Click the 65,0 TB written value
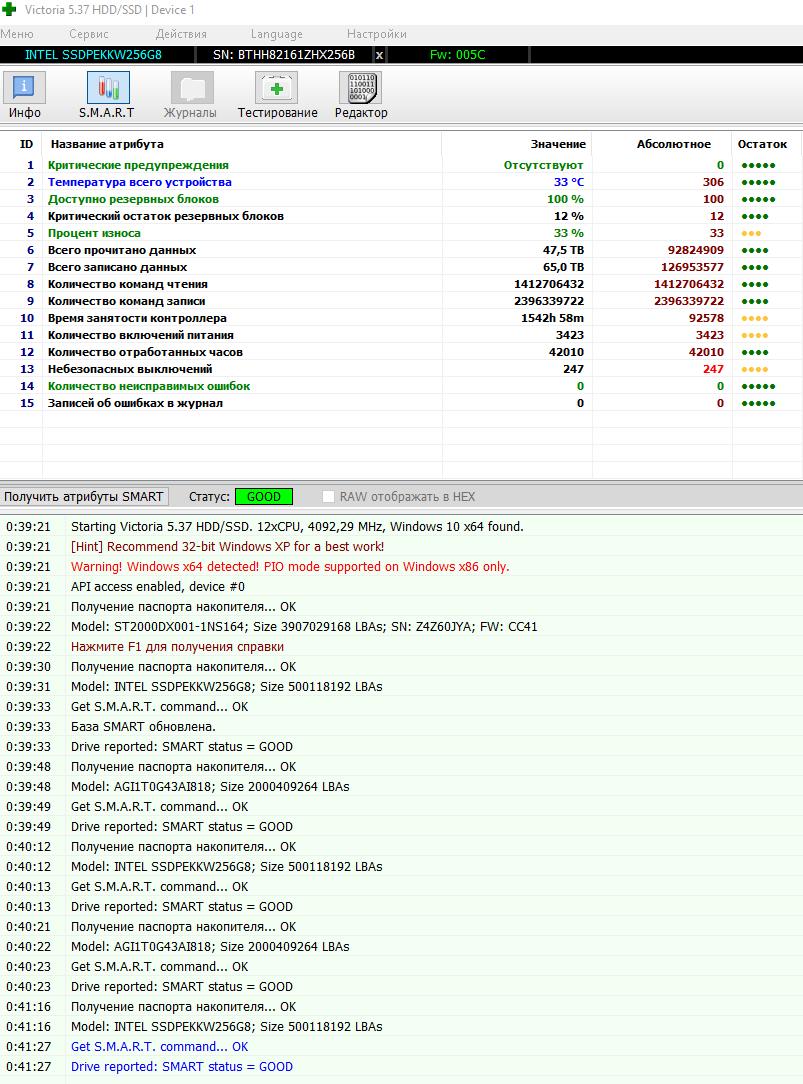The width and height of the screenshot is (803, 1084). click(563, 267)
